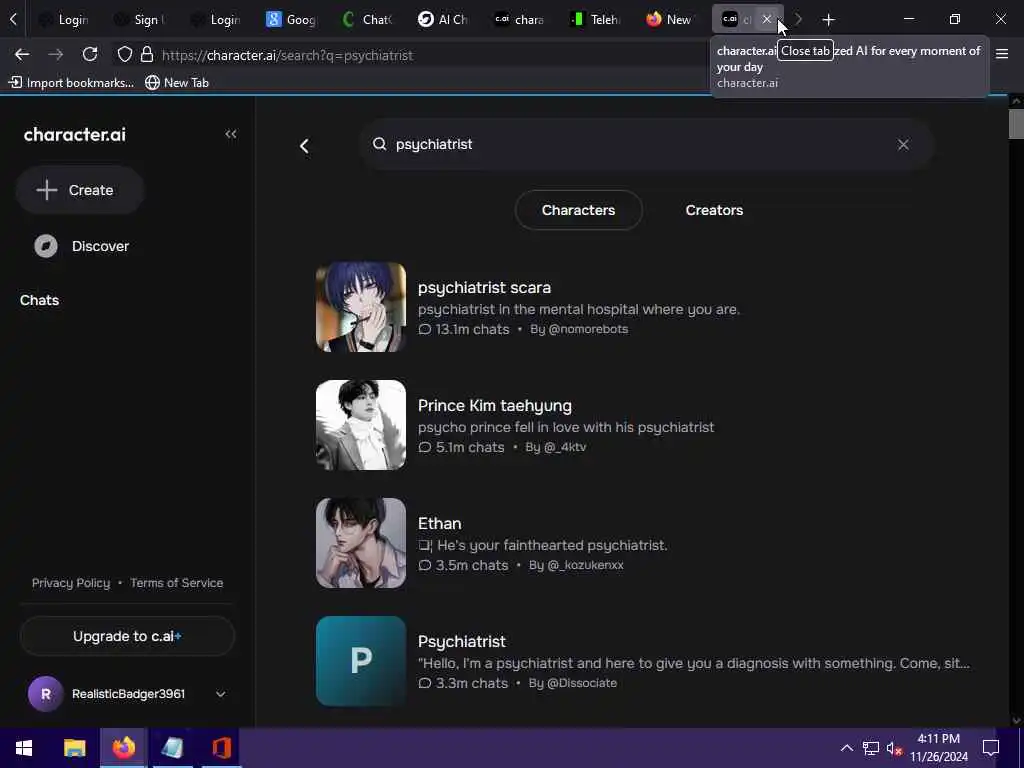Image resolution: width=1024 pixels, height=768 pixels.
Task: Open Microsoft Office from taskbar
Action: tap(221, 748)
